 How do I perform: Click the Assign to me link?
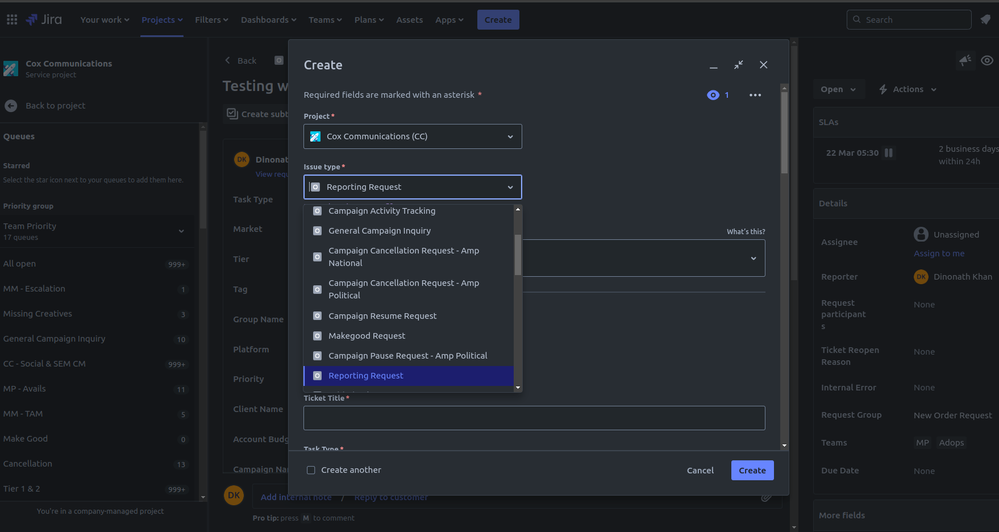(939, 254)
